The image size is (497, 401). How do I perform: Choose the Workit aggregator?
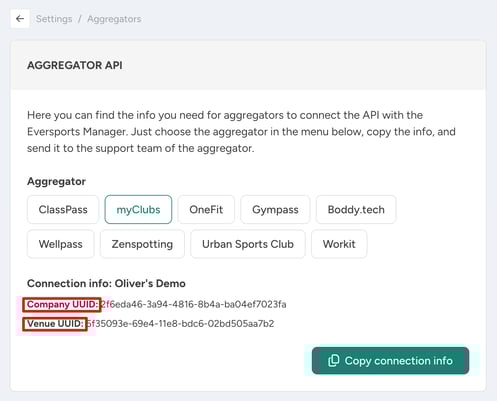coord(339,244)
